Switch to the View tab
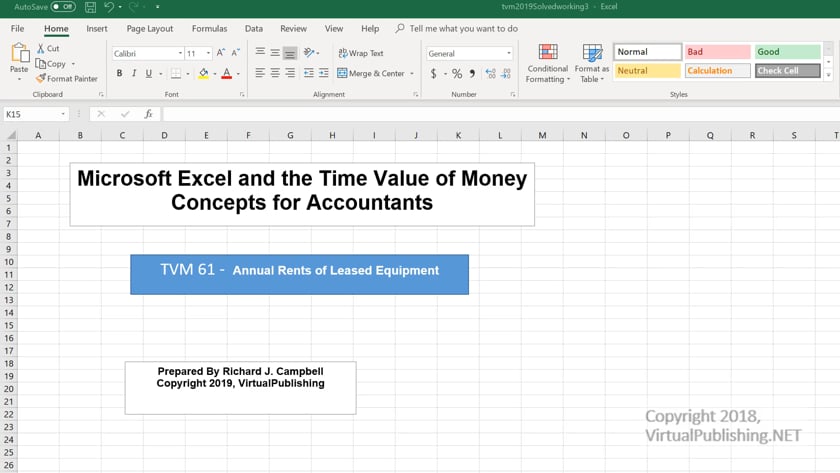This screenshot has width=840, height=473. pyautogui.click(x=334, y=28)
